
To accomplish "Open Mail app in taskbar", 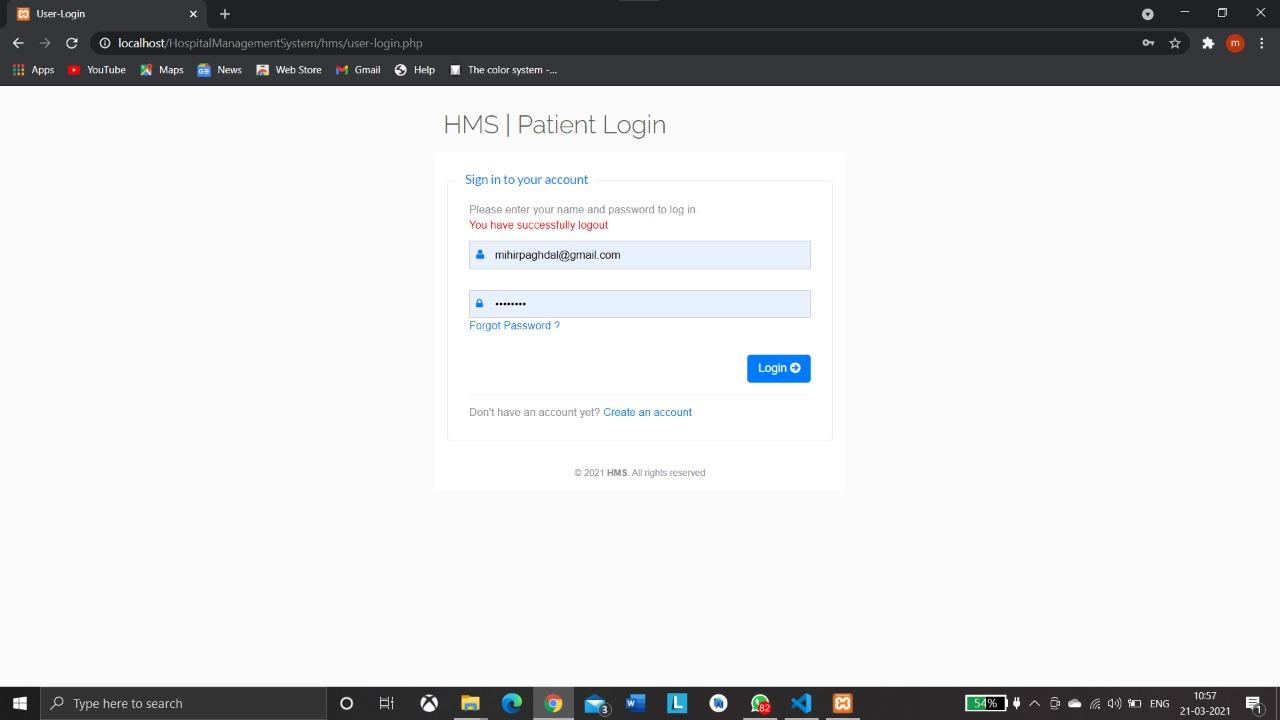I will 596,703.
